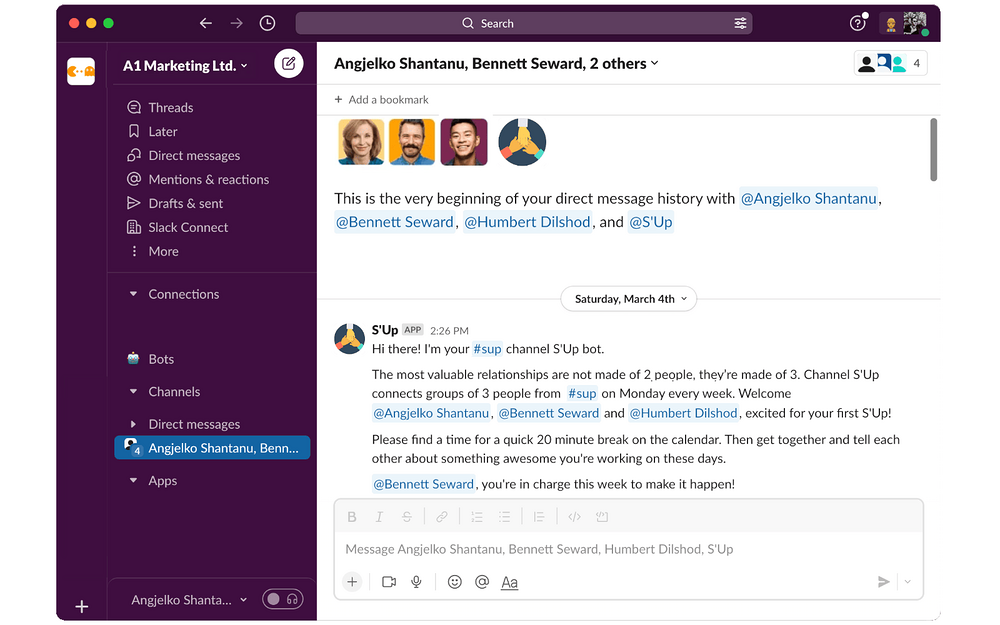Toggle the huddle headphones switch
Screen dimensions: 1000x625
coord(283,599)
